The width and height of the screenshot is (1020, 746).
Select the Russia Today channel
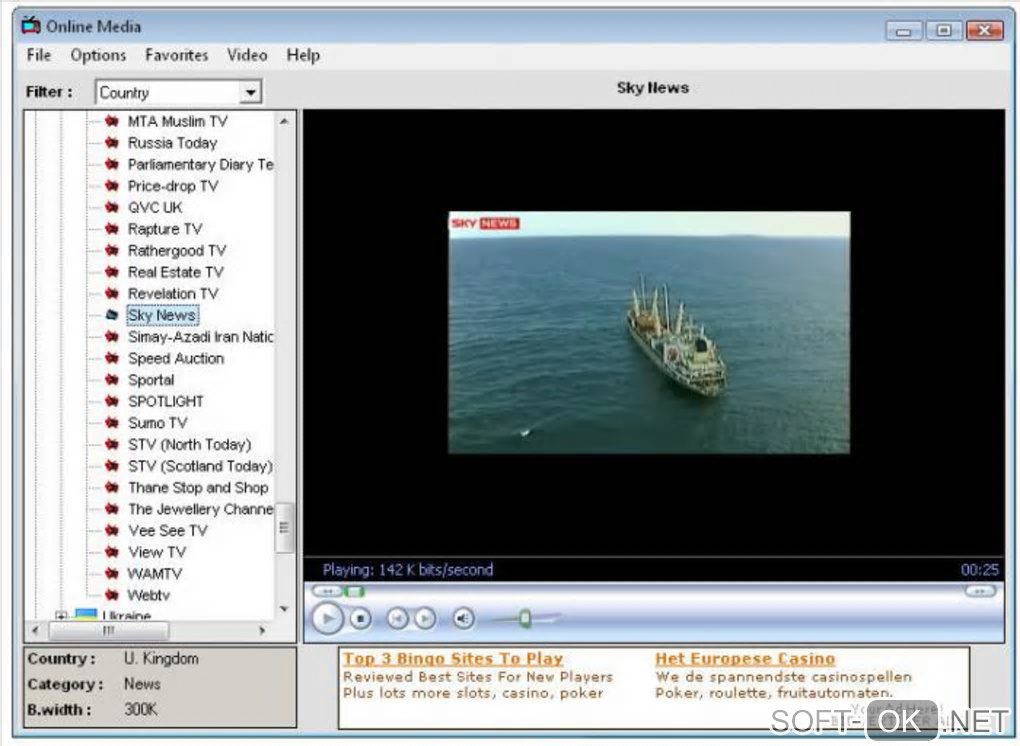click(172, 143)
